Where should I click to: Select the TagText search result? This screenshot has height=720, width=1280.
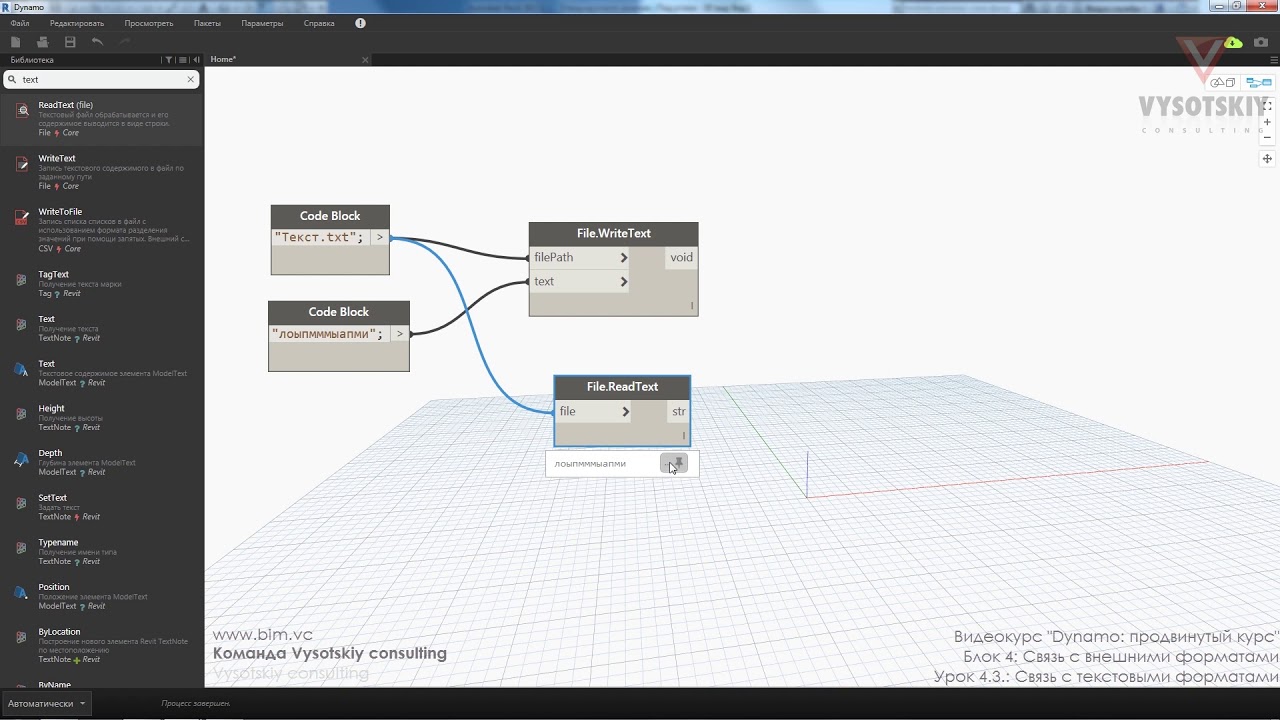tap(102, 283)
